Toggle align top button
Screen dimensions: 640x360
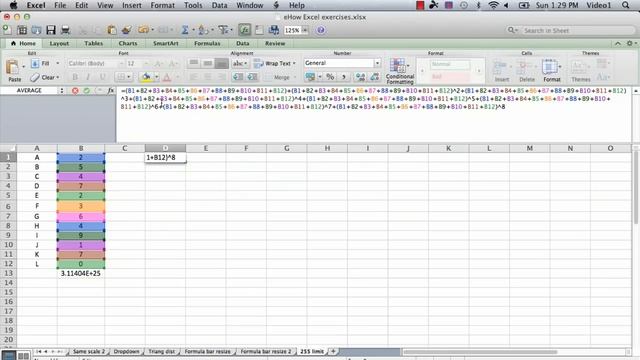193,63
